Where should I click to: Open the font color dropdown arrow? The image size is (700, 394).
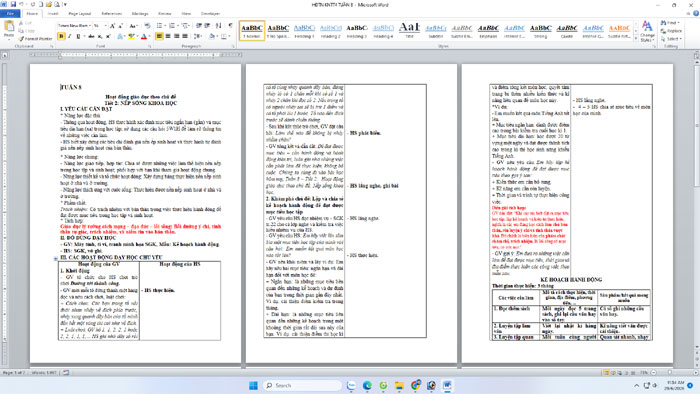[149, 37]
